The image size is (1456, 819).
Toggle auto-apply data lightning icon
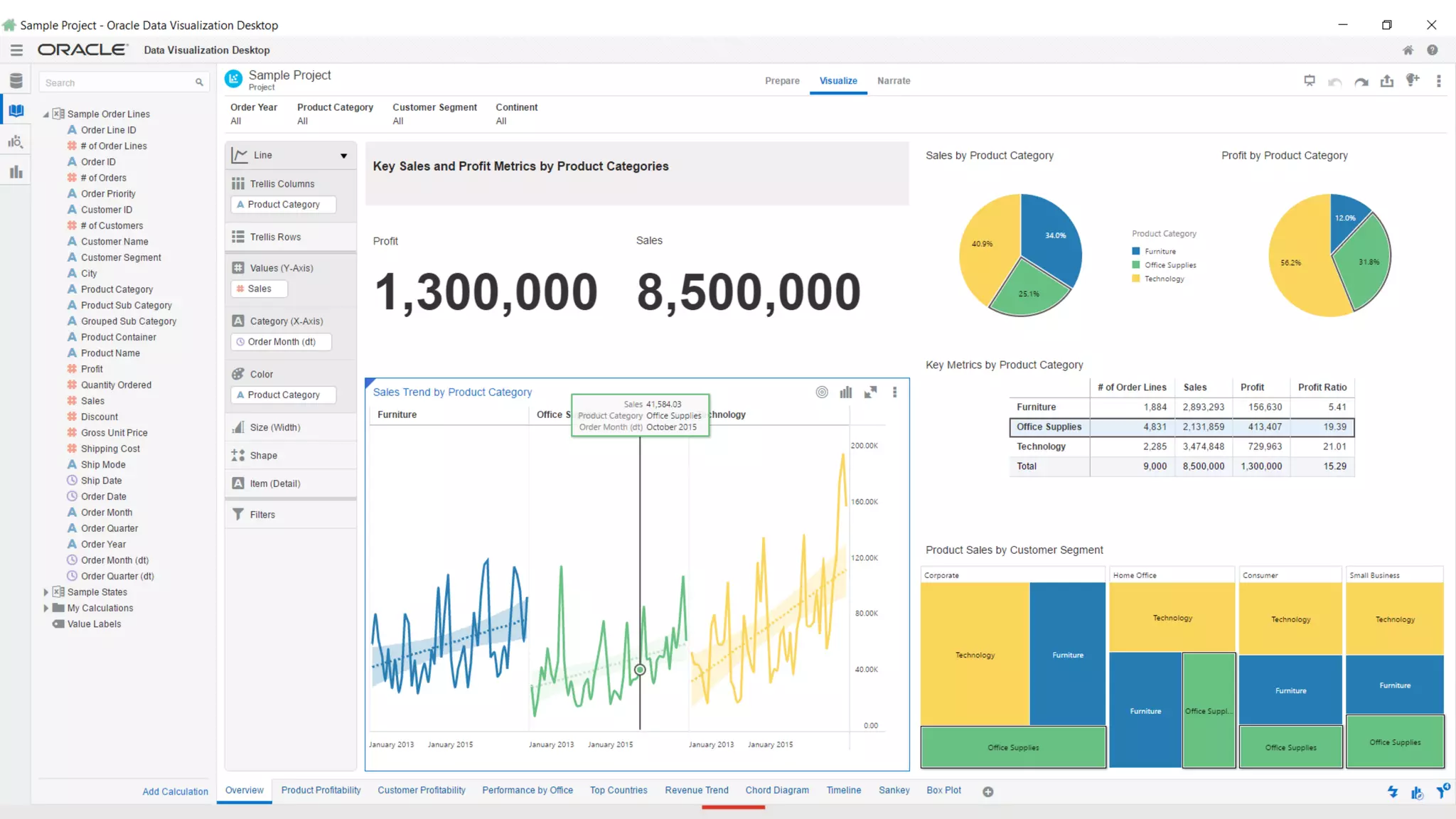click(x=1392, y=791)
